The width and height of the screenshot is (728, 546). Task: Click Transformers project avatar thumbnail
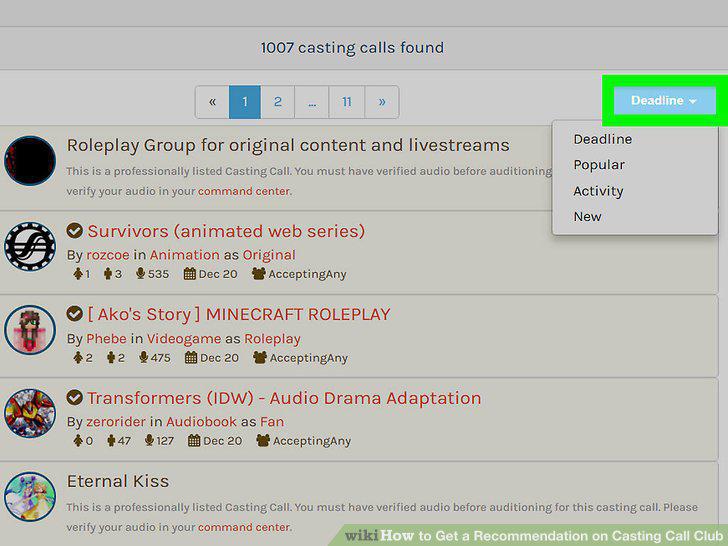click(x=30, y=413)
